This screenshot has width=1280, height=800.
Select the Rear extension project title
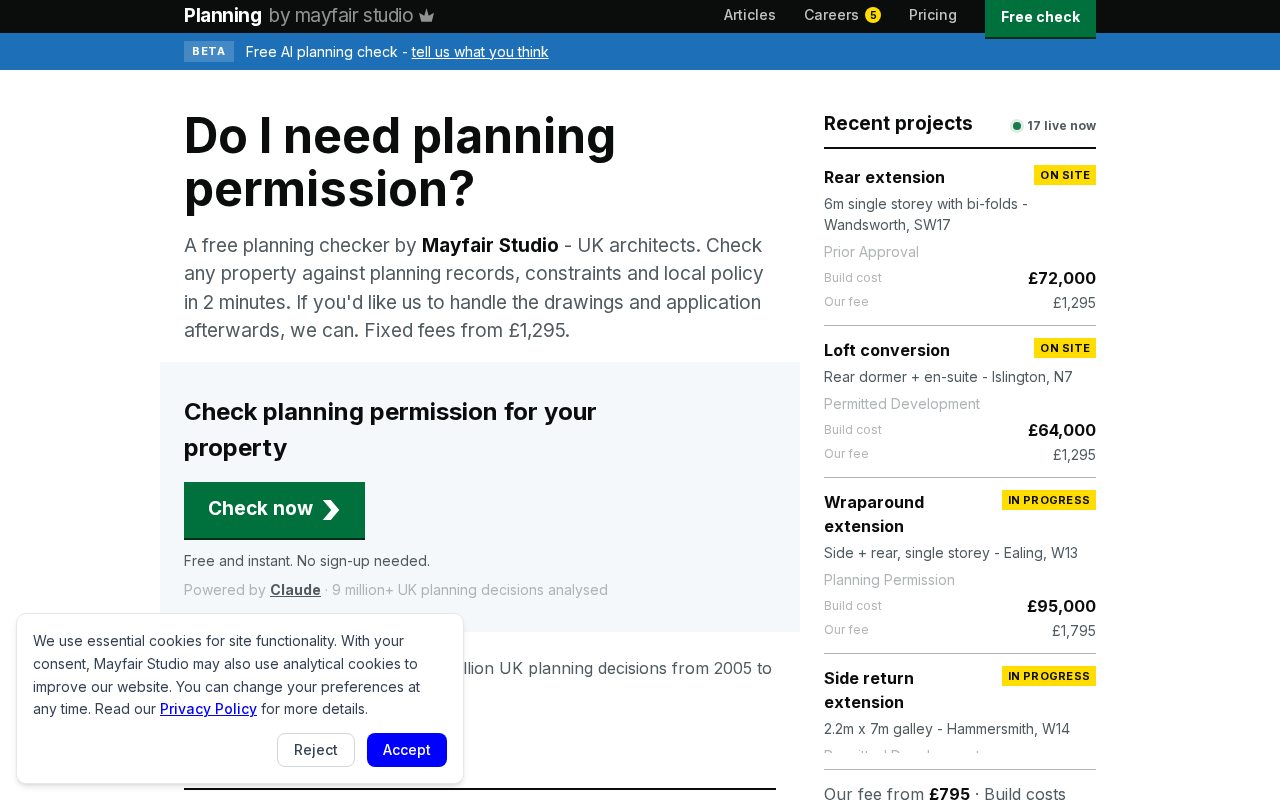(884, 177)
